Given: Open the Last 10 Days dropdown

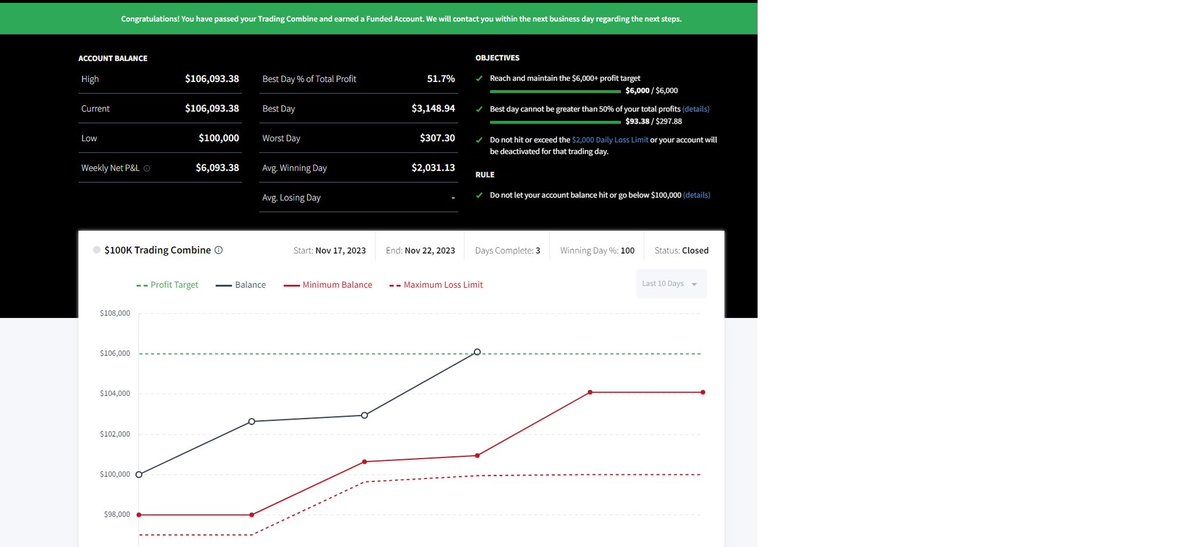Looking at the screenshot, I should click(x=671, y=283).
